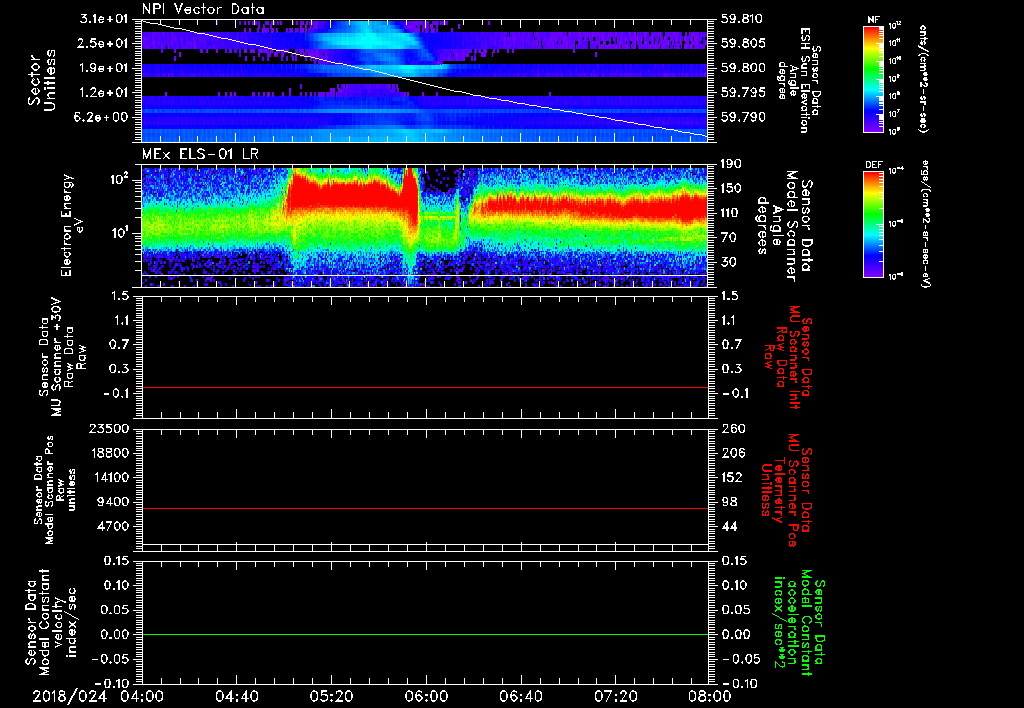The image size is (1024, 708).
Task: Click the 04:00 time axis label
Action: pos(143,696)
